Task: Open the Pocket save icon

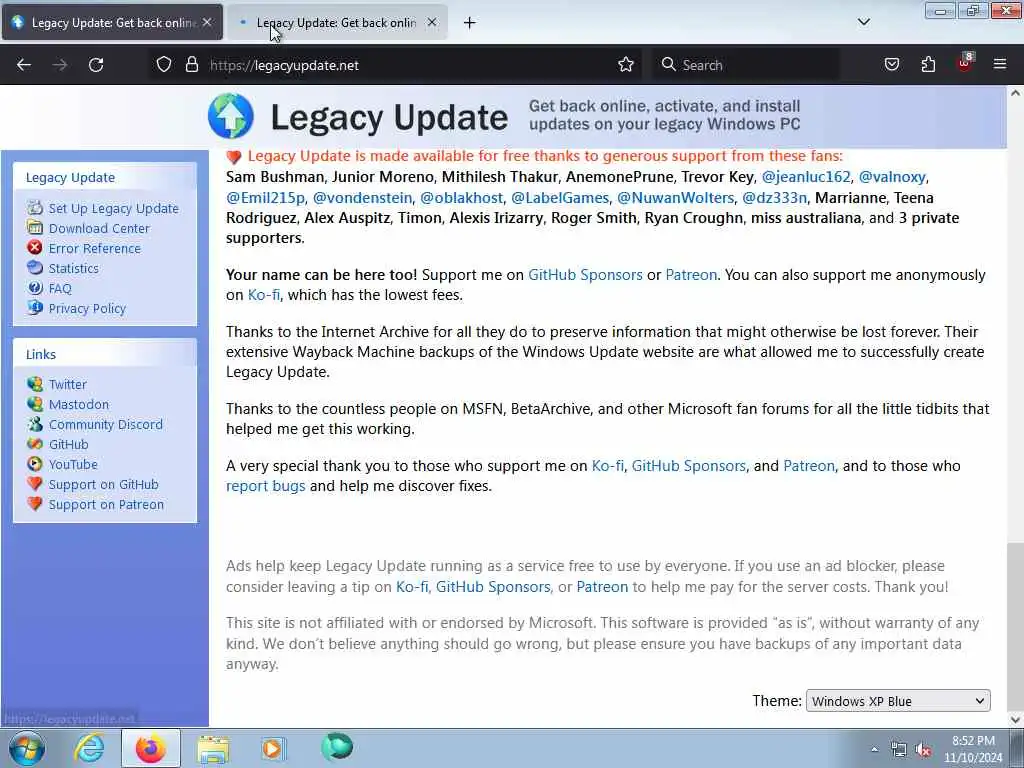Action: click(x=892, y=65)
